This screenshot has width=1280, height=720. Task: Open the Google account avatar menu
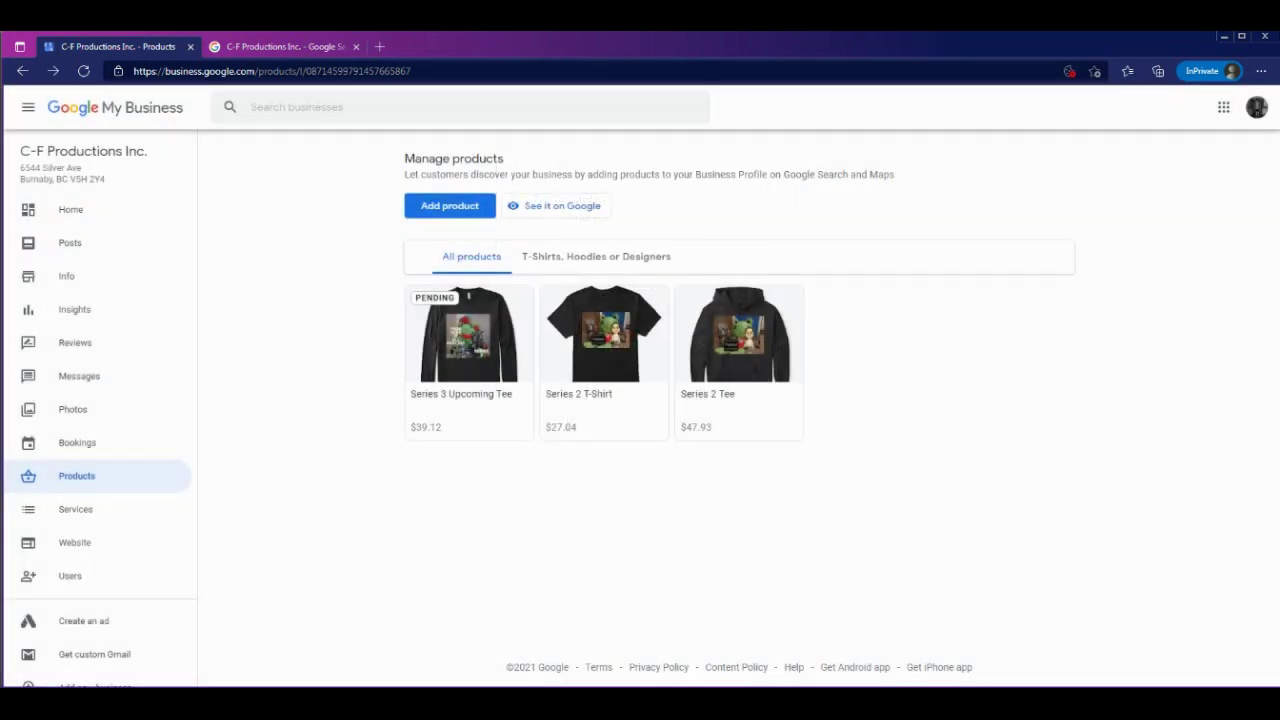pyautogui.click(x=1256, y=107)
